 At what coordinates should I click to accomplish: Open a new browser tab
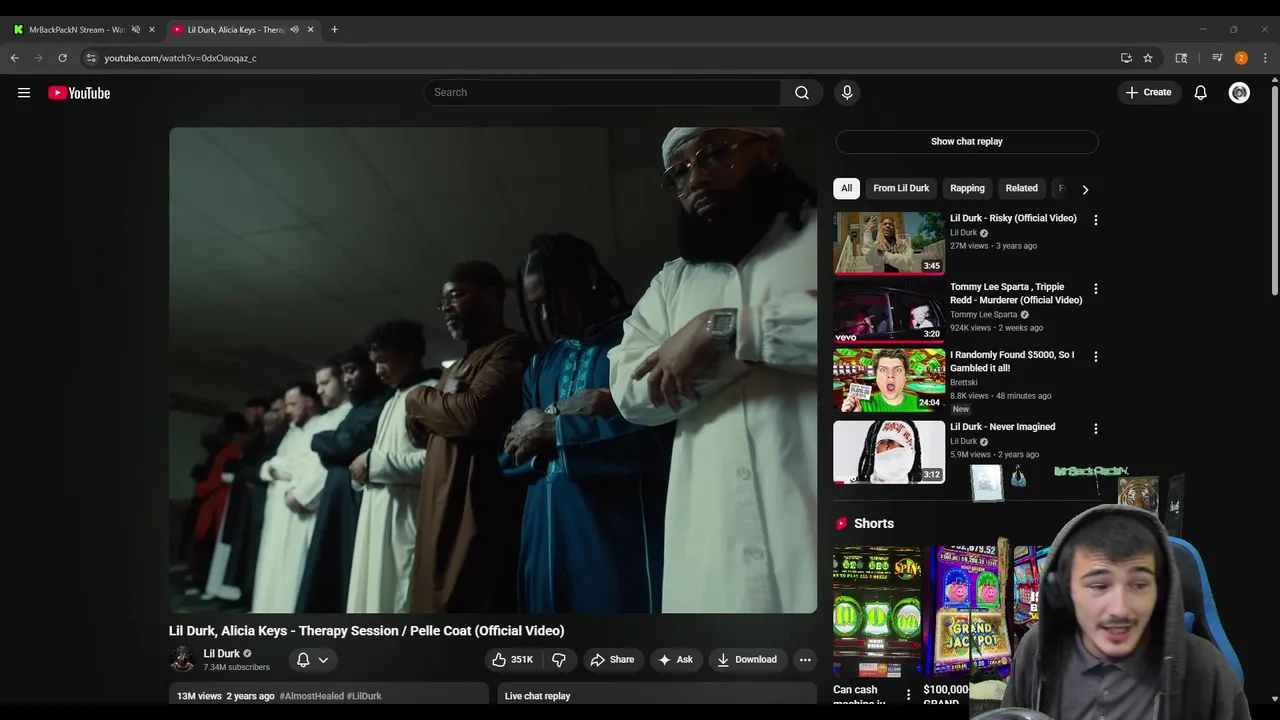(334, 30)
